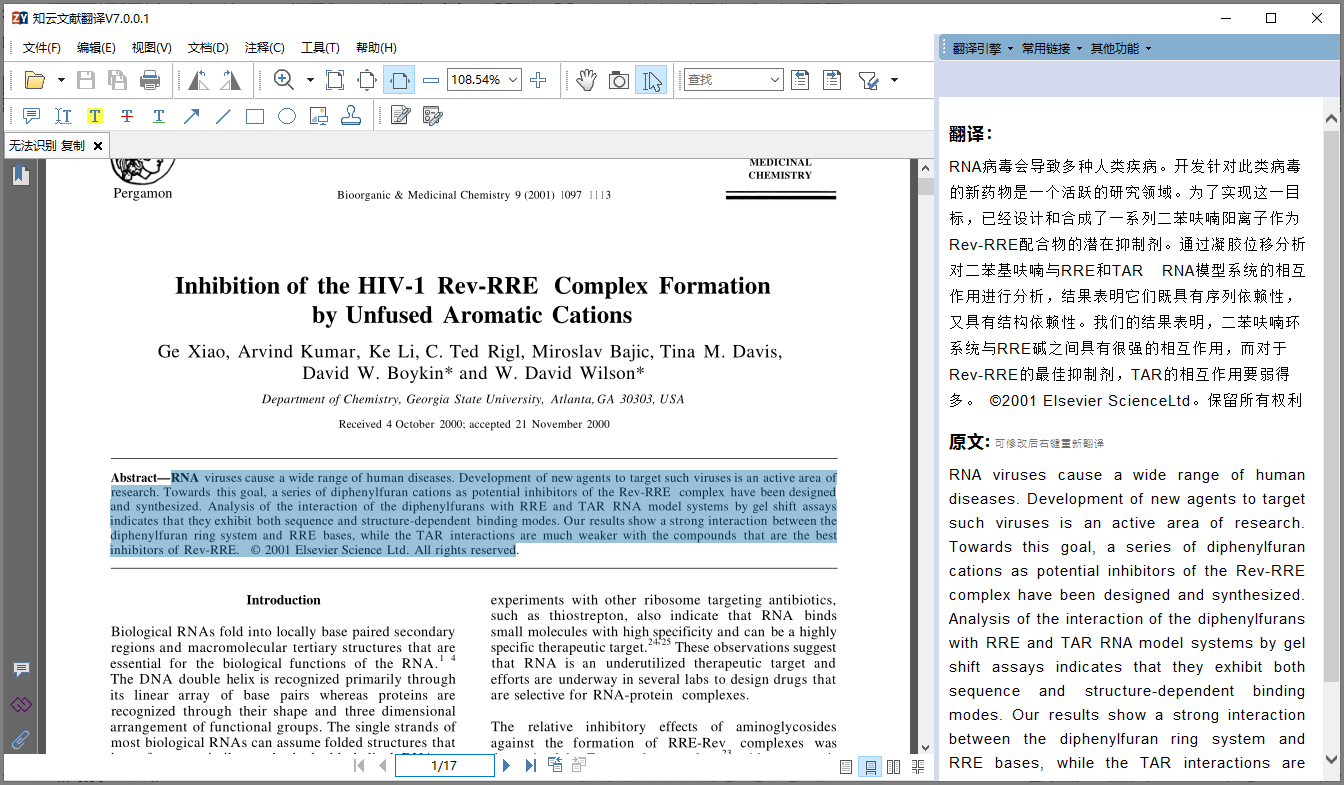Select the Arrow drawing tool
Viewport: 1344px width, 785px height.
191,116
